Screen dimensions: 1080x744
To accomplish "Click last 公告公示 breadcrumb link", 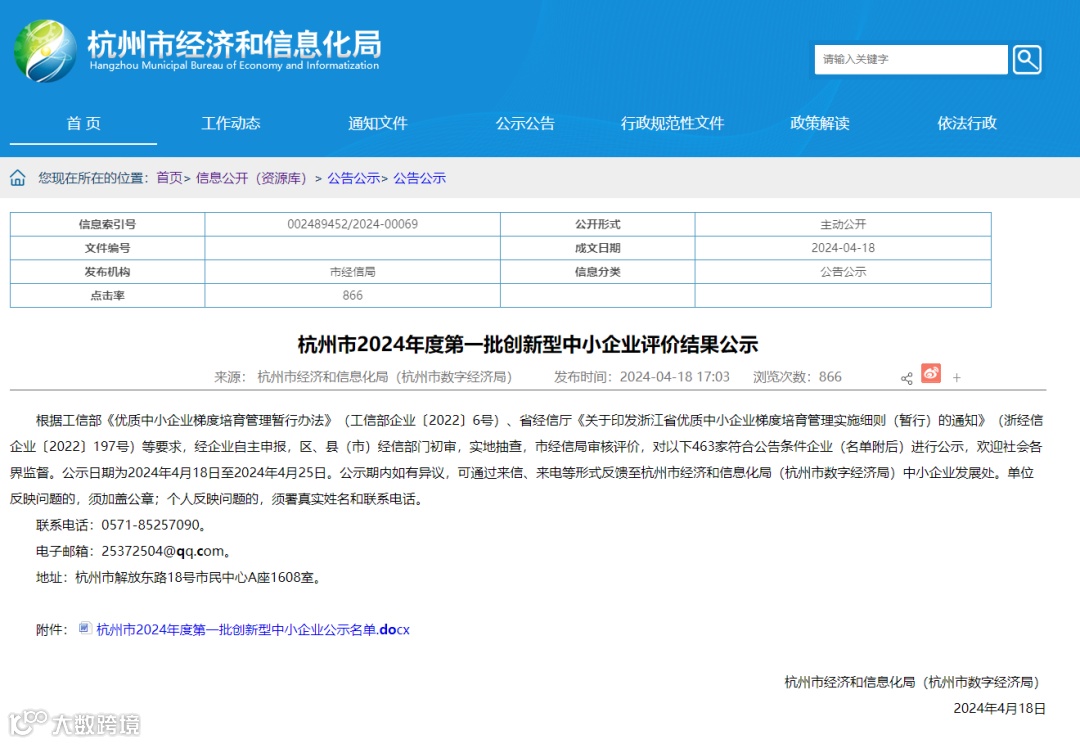I will coord(419,178).
